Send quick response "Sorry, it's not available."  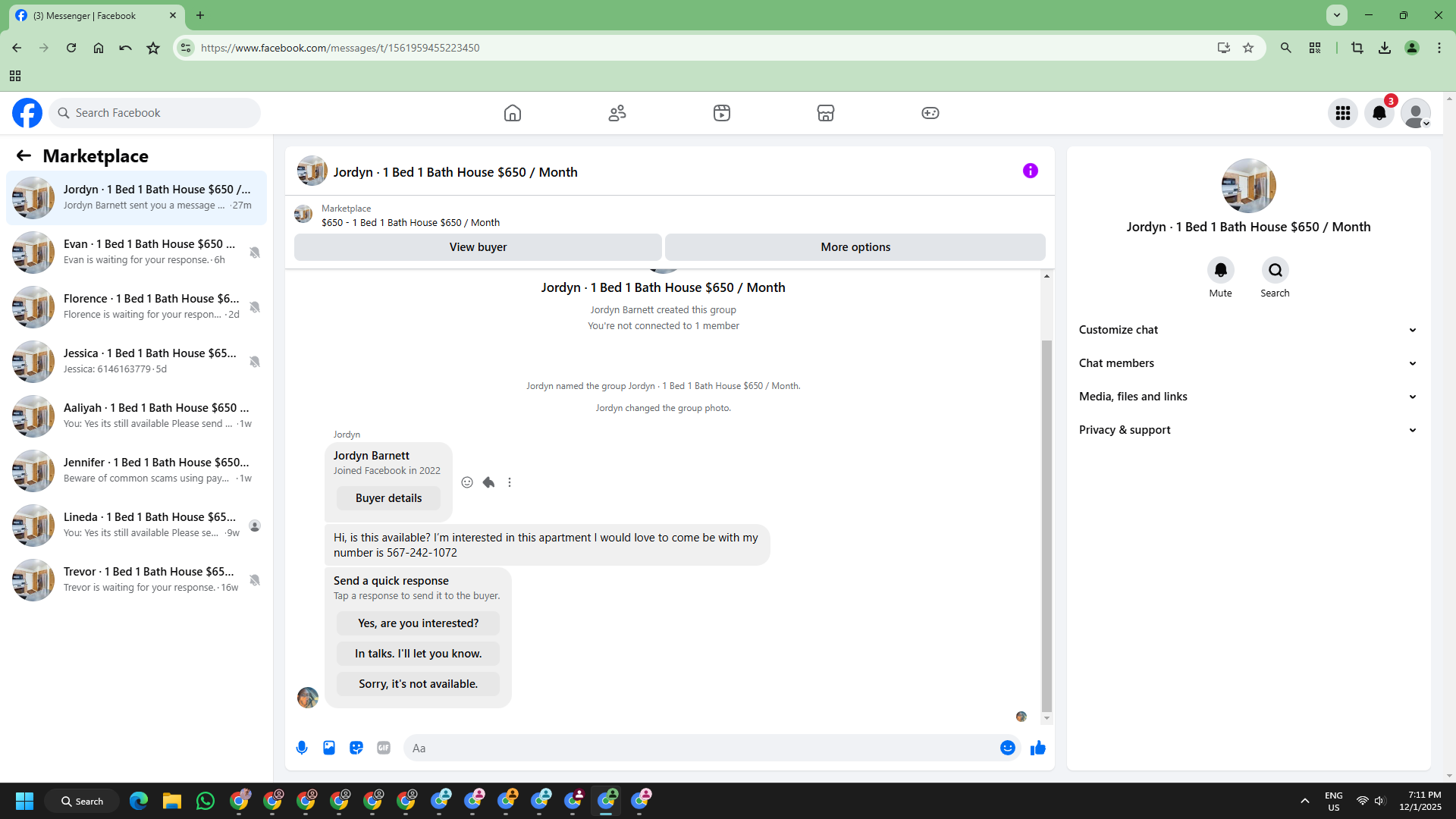pos(419,684)
